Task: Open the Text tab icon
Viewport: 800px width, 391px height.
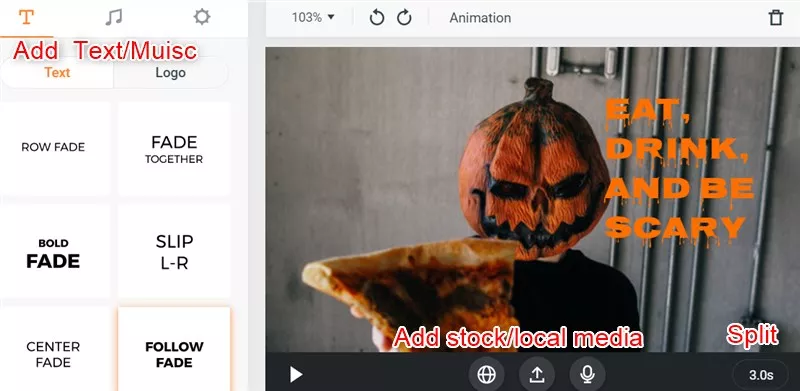Action: [x=26, y=17]
